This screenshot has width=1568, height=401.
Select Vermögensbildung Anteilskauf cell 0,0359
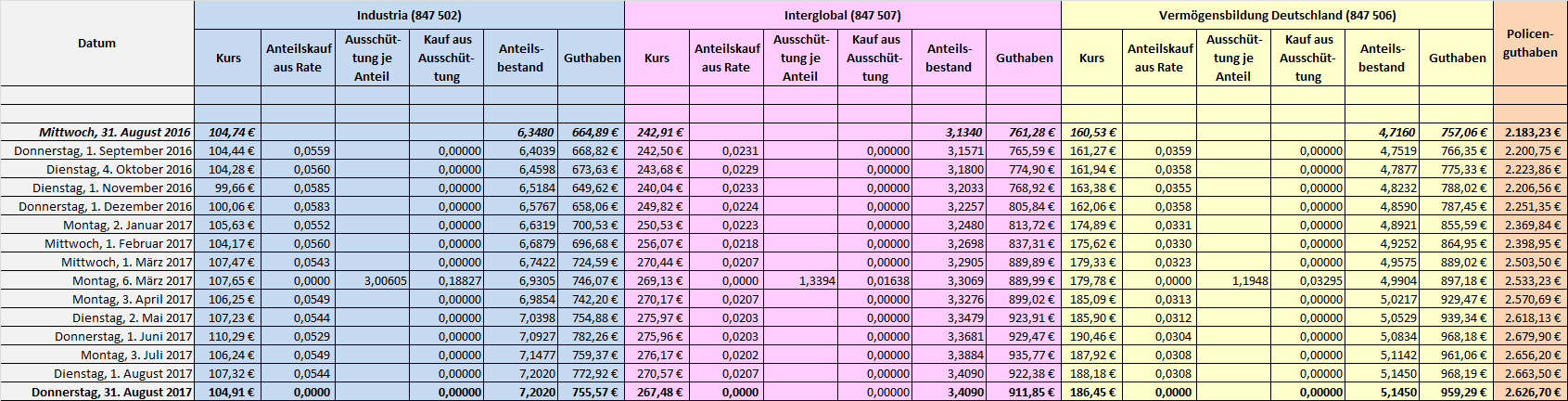(1159, 150)
